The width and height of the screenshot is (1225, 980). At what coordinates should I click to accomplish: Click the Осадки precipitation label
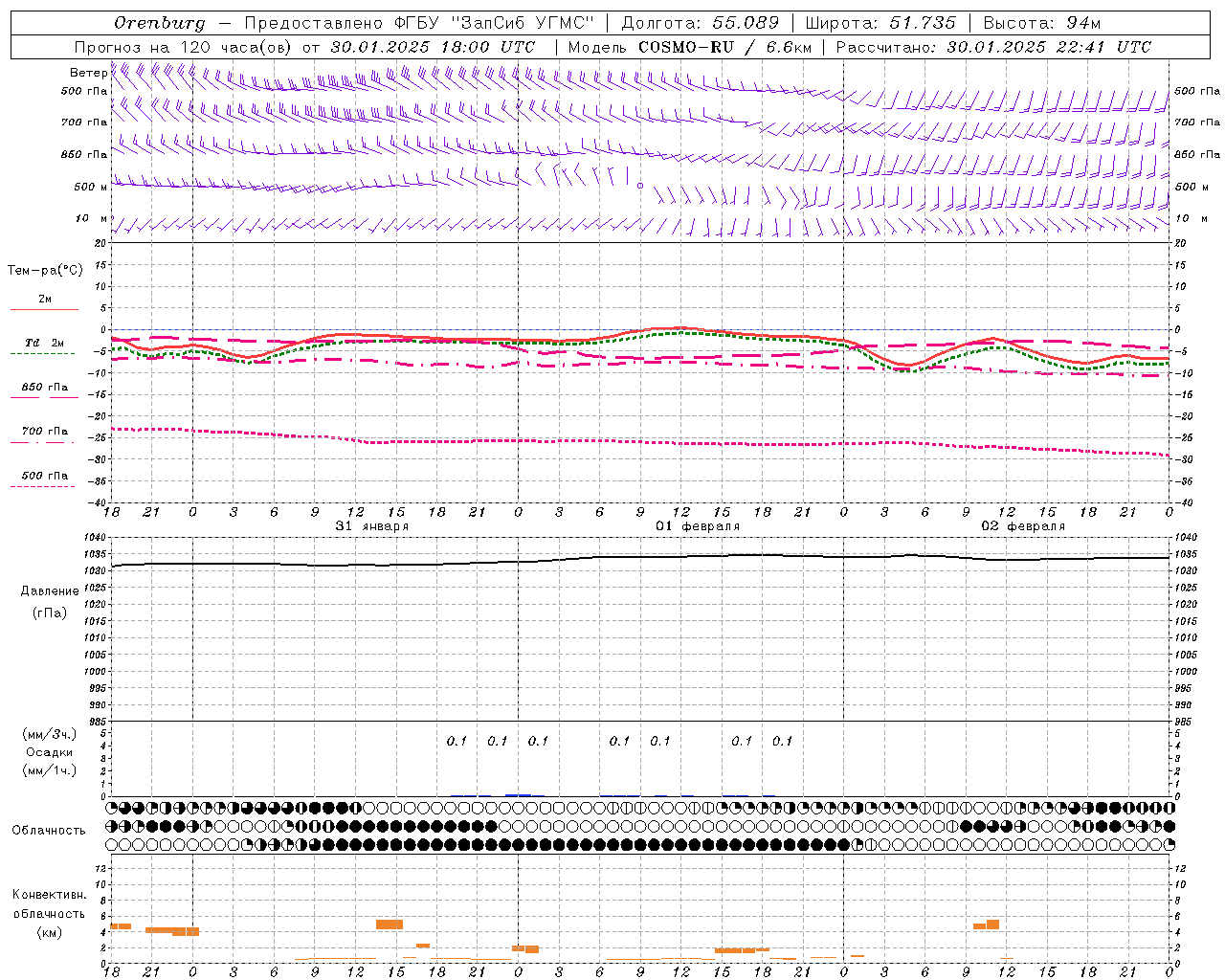(x=50, y=752)
